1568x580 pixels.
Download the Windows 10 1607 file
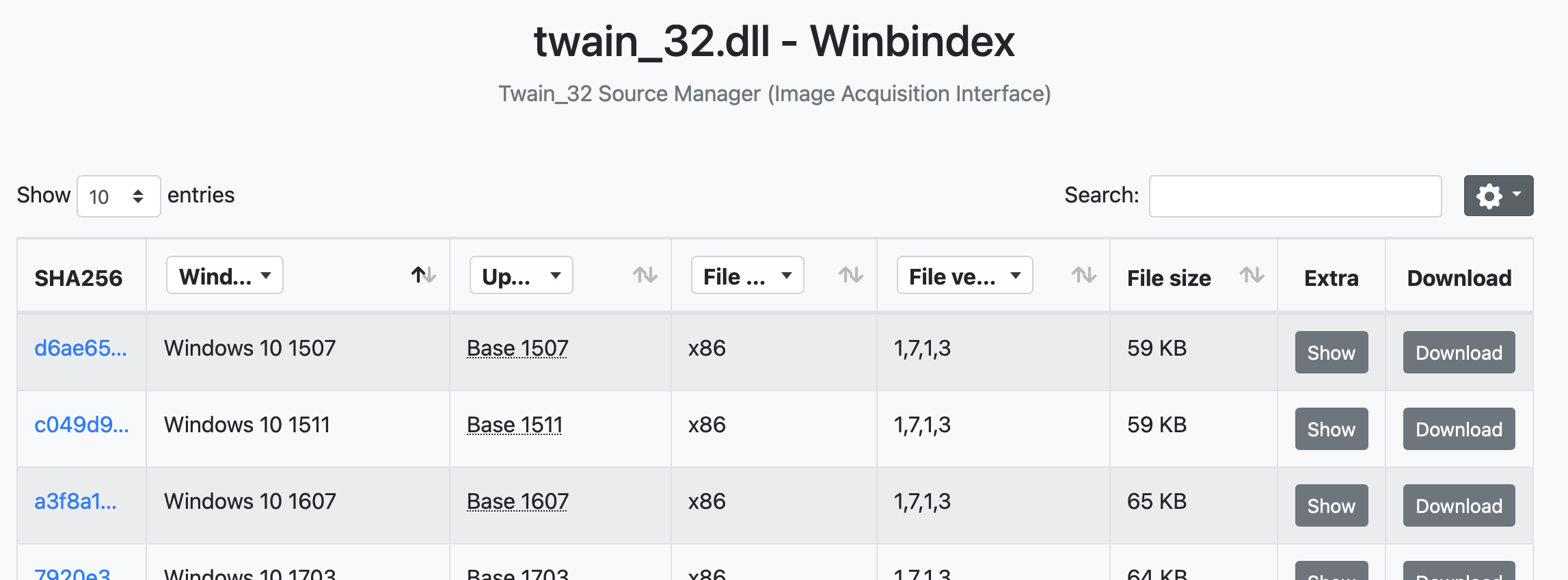[x=1459, y=505]
